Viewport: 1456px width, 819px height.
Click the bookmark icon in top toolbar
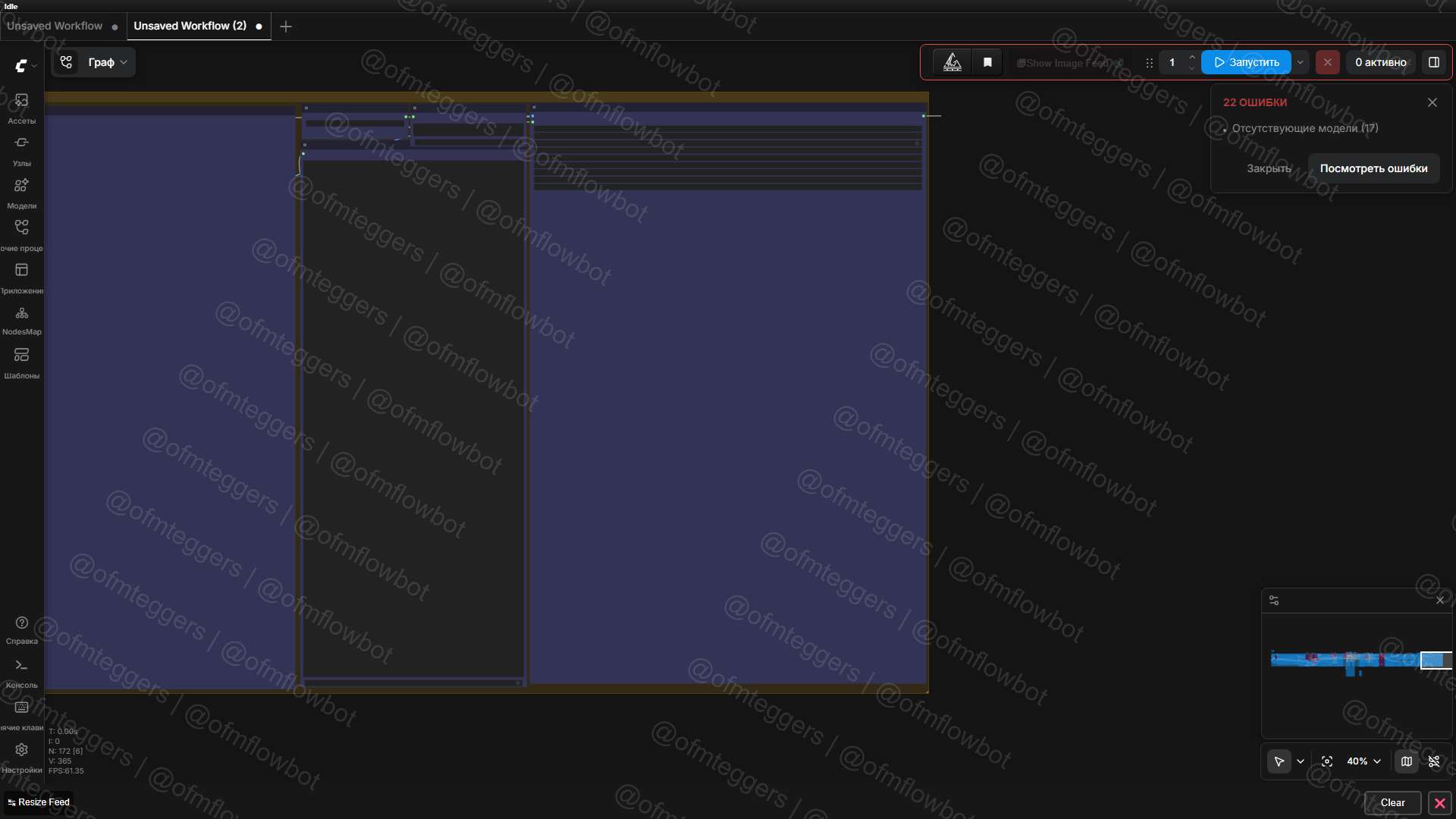[x=987, y=62]
